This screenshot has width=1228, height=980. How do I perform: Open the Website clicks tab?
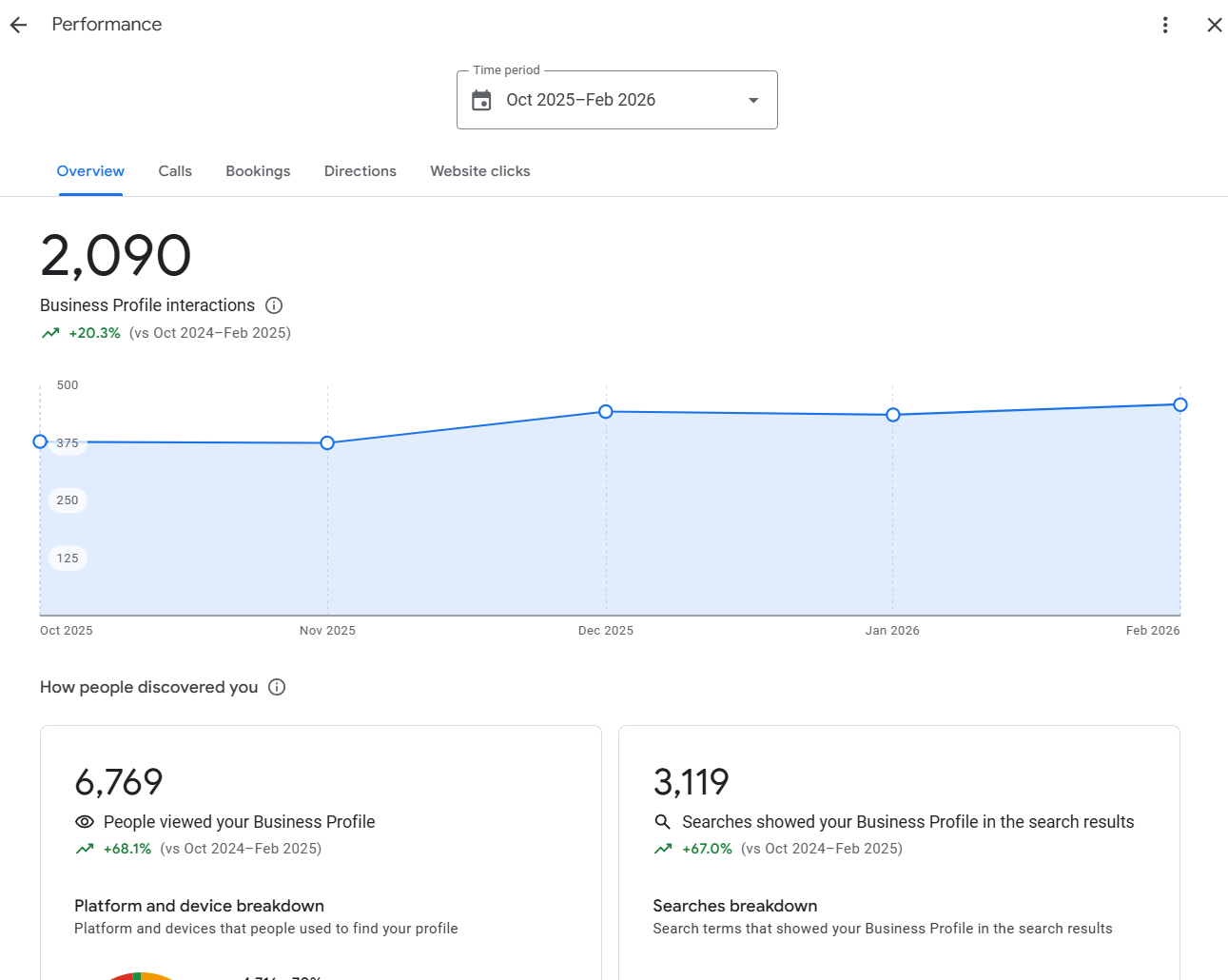480,171
